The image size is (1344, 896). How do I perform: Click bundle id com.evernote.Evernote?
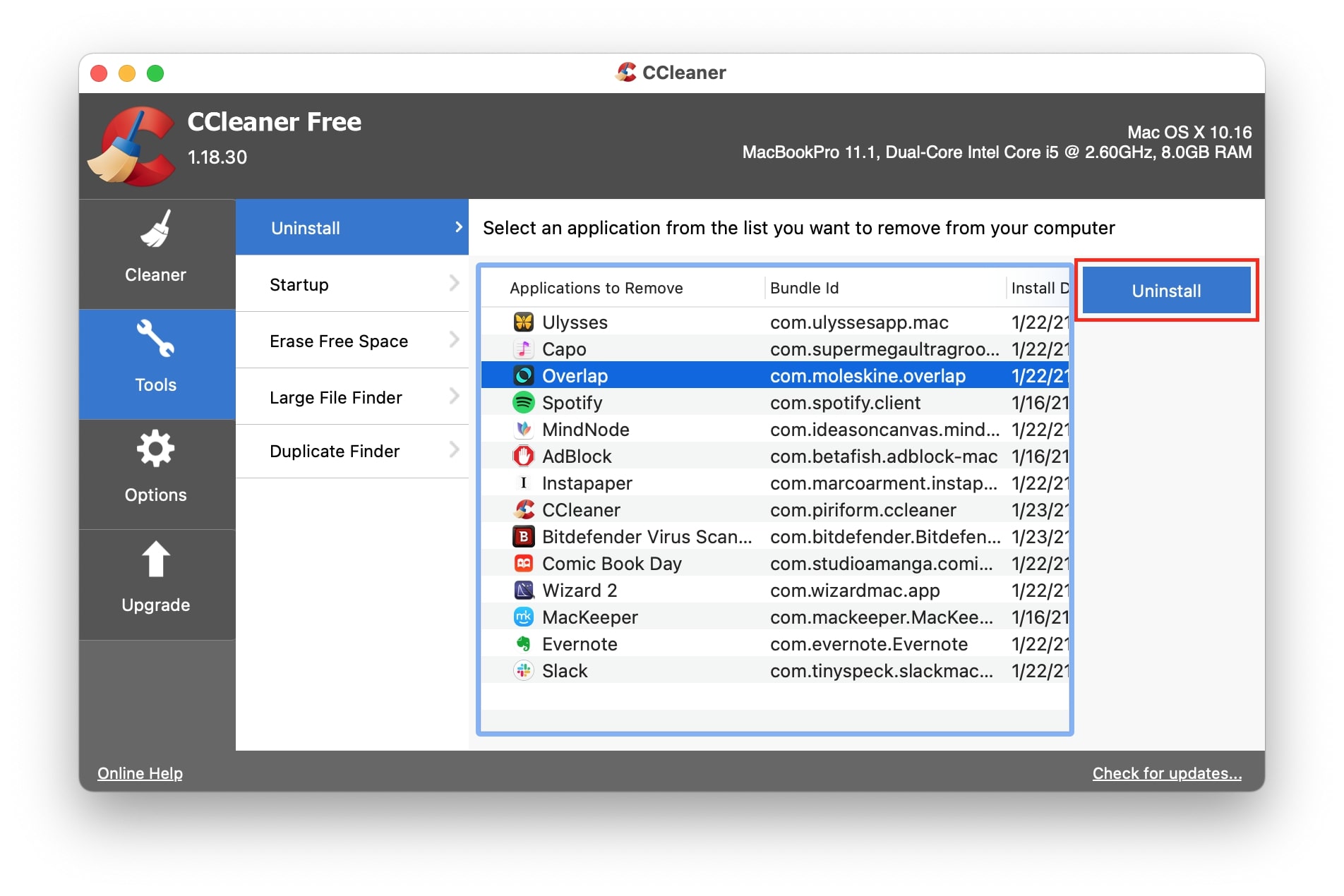point(868,644)
